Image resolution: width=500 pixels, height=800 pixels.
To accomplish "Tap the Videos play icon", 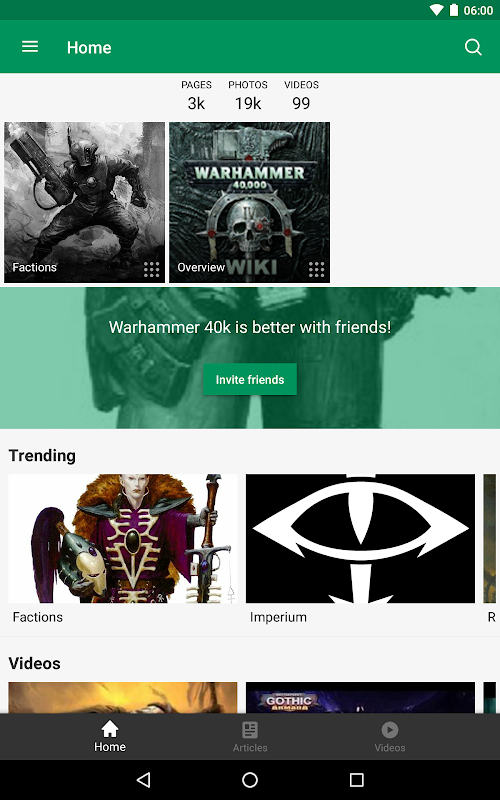I will click(390, 730).
